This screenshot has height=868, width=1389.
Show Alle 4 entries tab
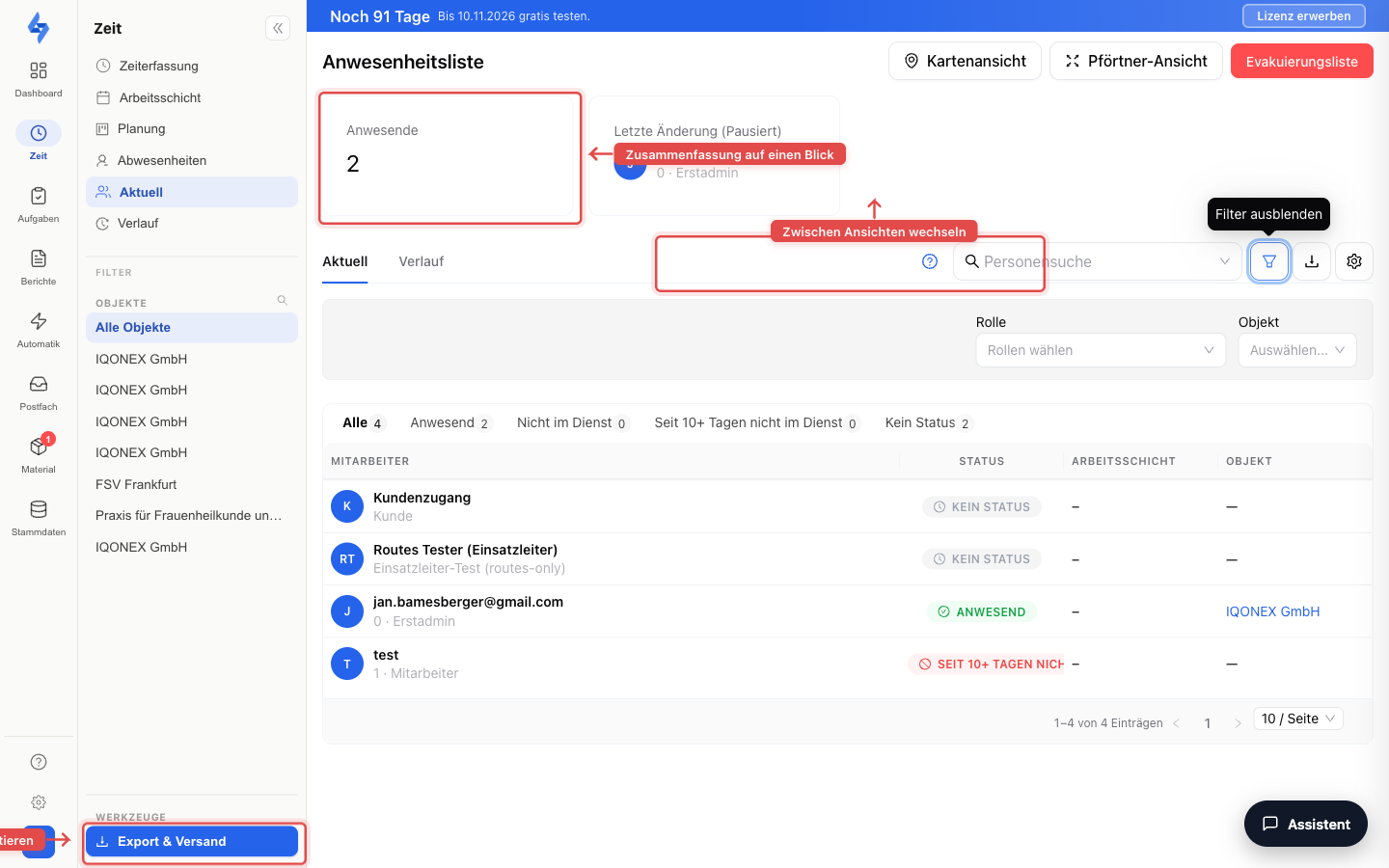(x=364, y=422)
